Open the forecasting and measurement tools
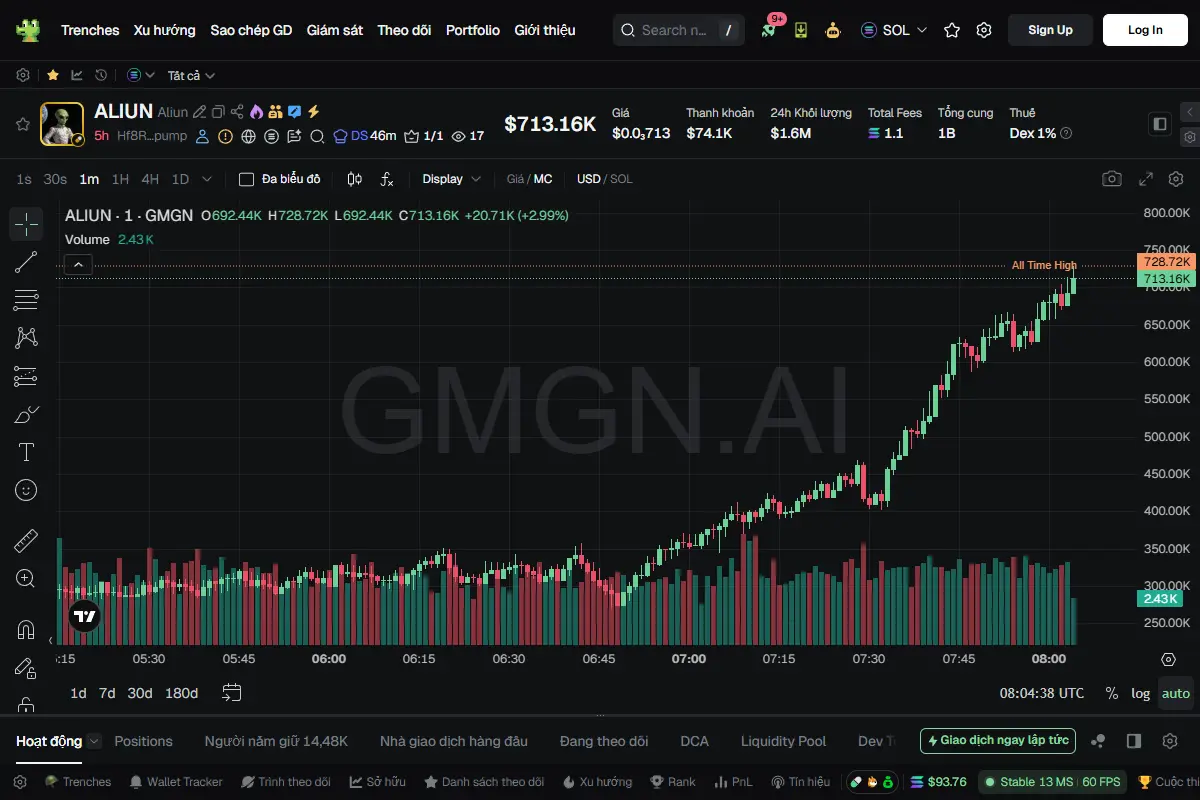This screenshot has width=1200, height=800. pos(26,376)
